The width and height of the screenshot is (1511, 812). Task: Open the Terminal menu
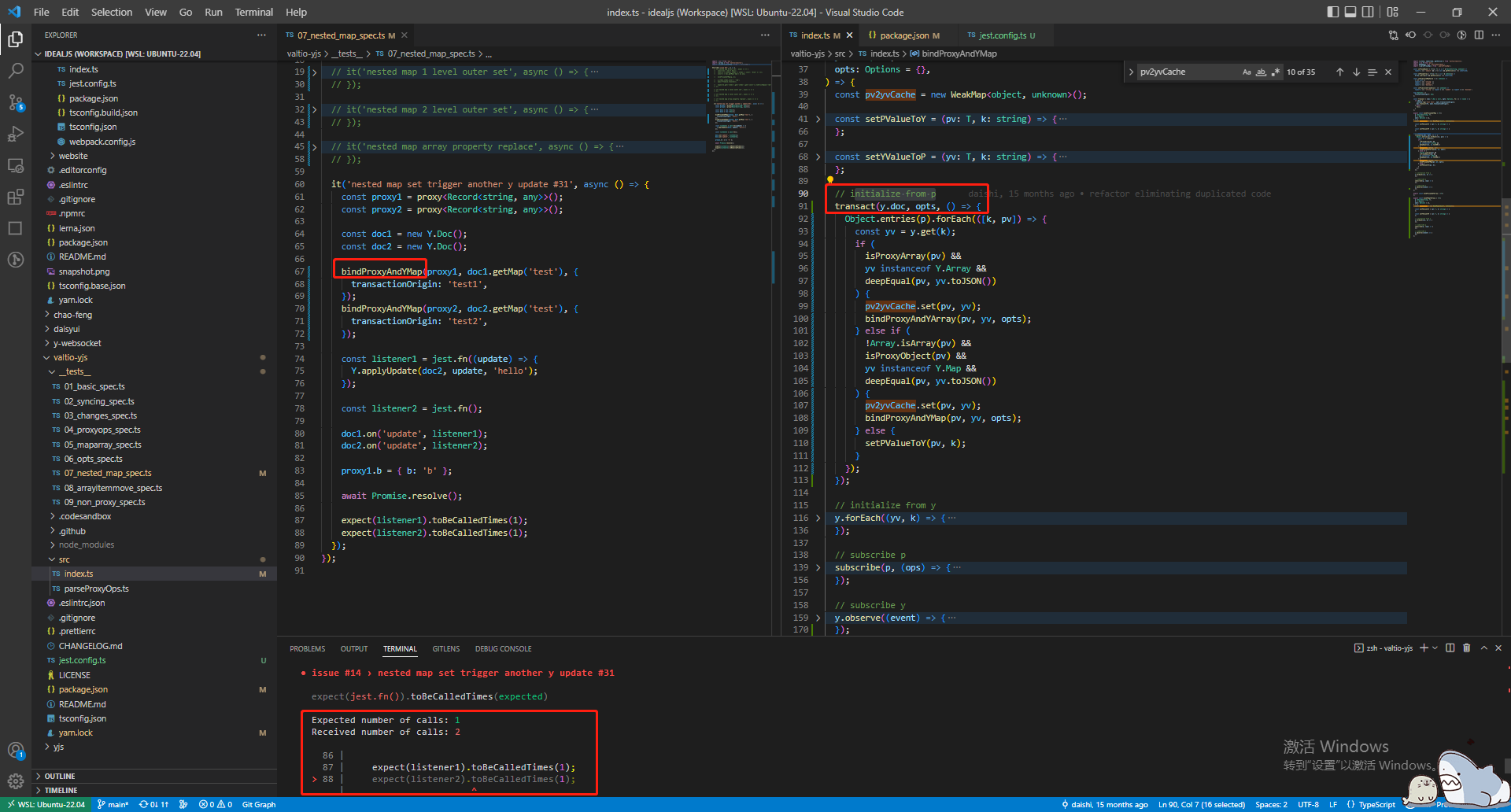[253, 12]
